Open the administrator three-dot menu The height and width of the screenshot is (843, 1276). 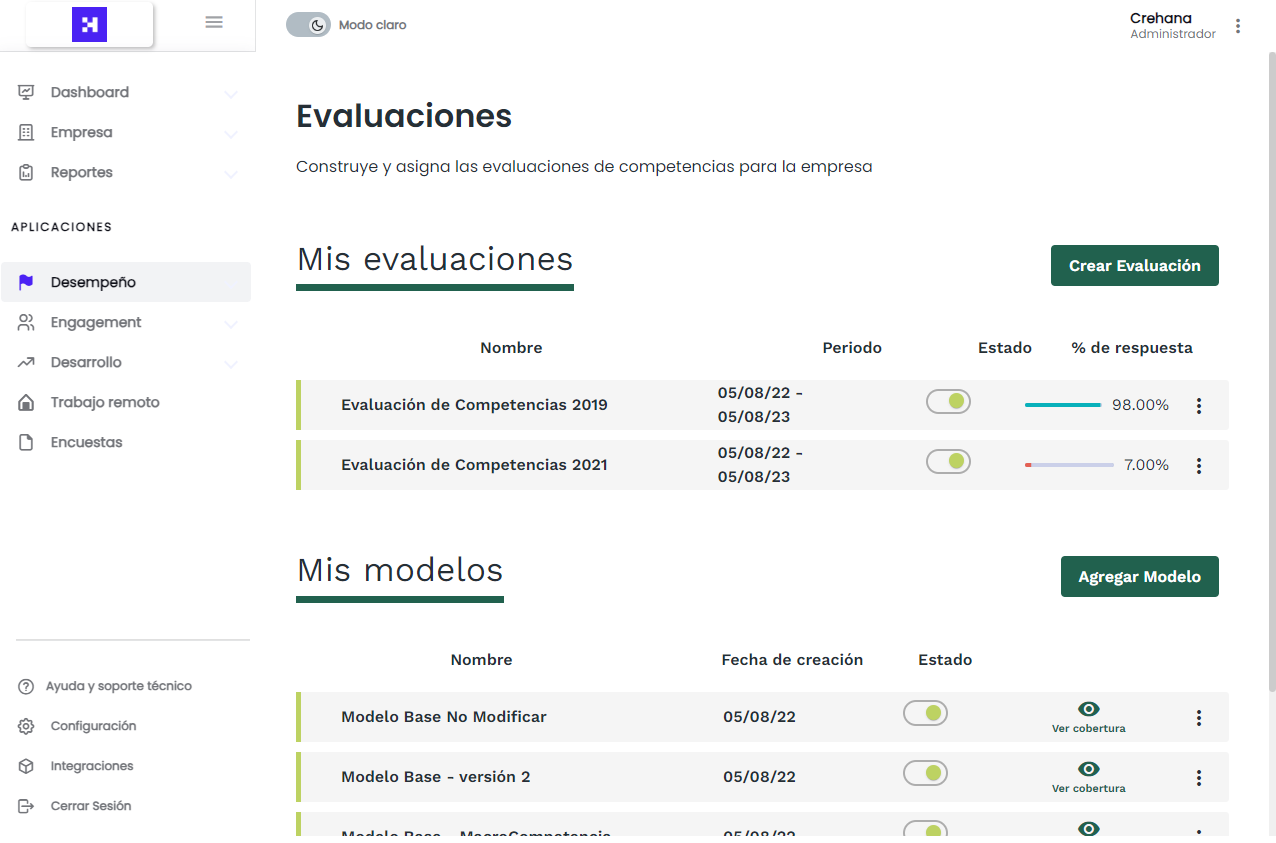[1238, 26]
